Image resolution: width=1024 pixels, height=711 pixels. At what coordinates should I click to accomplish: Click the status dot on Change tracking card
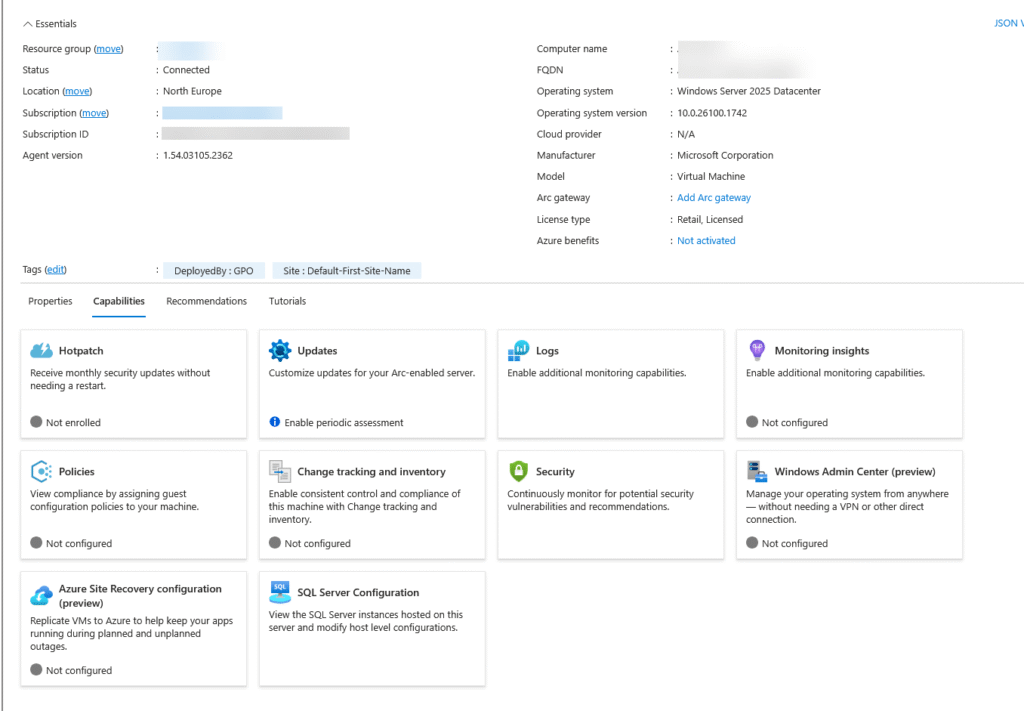275,543
